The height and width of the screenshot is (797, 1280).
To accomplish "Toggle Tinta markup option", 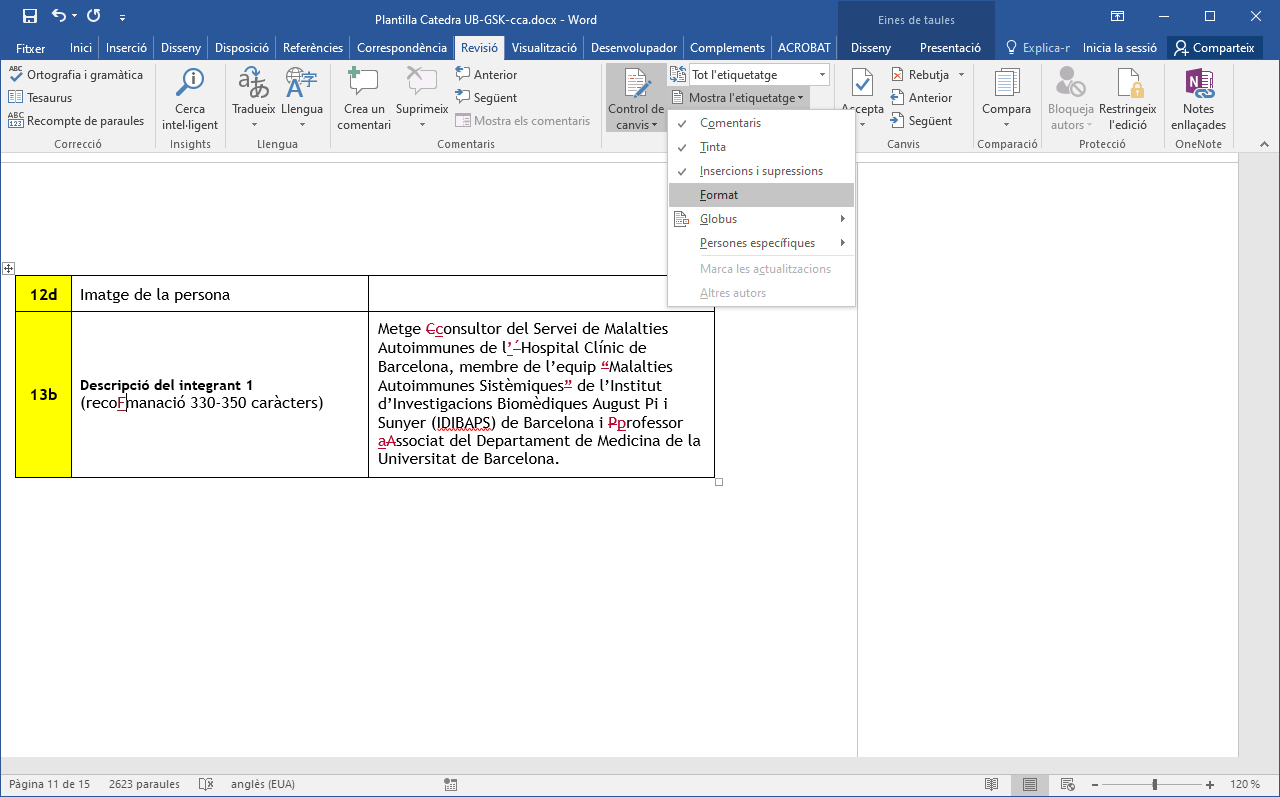I will click(x=713, y=147).
